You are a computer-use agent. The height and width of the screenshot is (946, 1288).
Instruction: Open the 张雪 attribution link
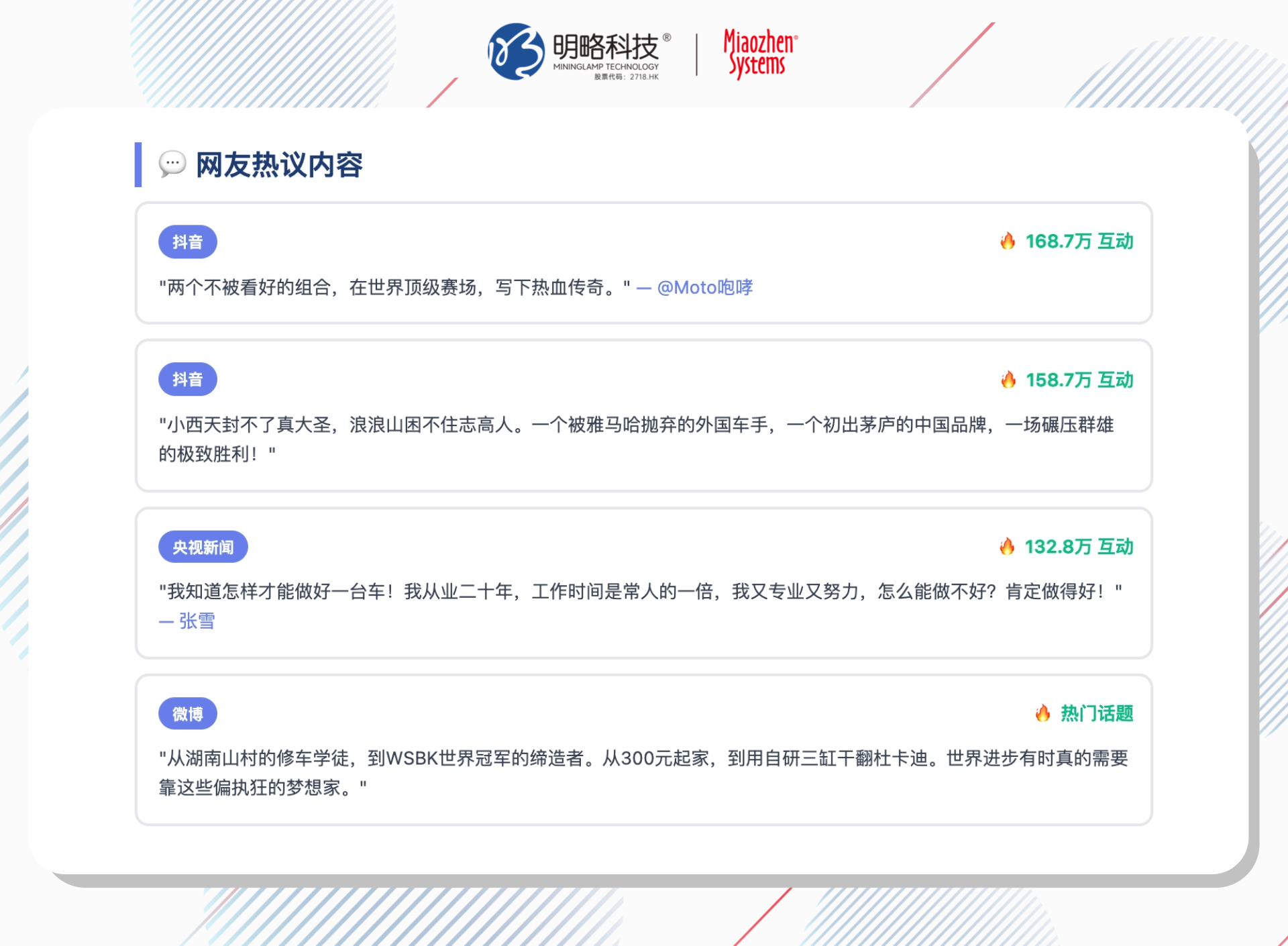click(x=197, y=621)
